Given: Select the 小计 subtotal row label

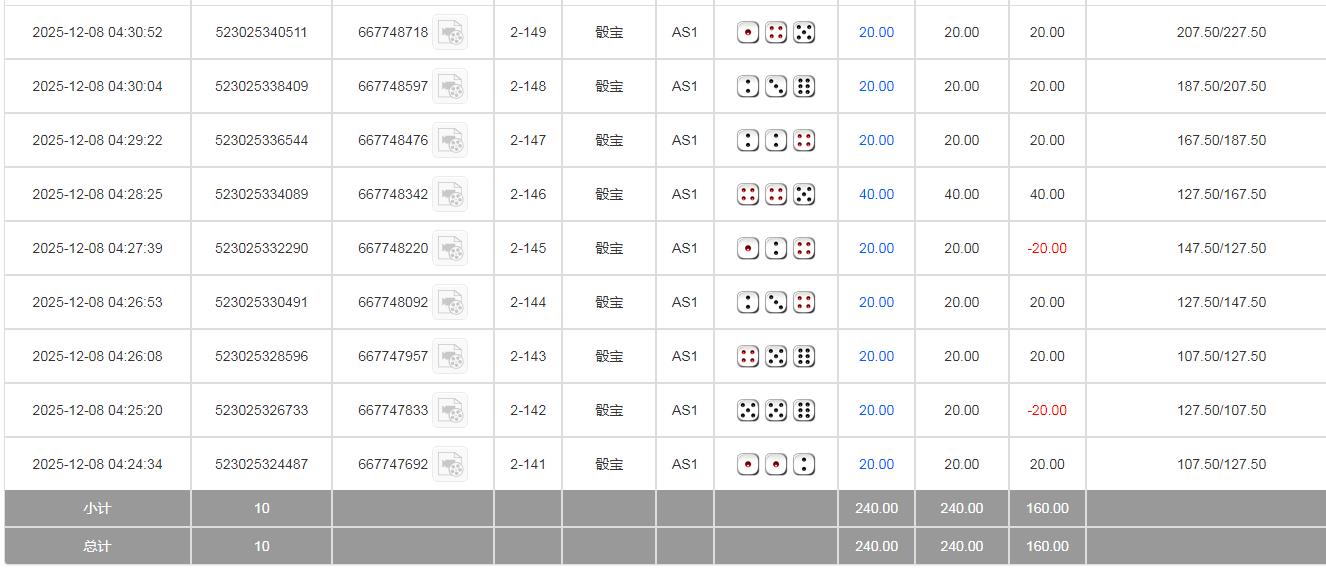Looking at the screenshot, I should (97, 509).
